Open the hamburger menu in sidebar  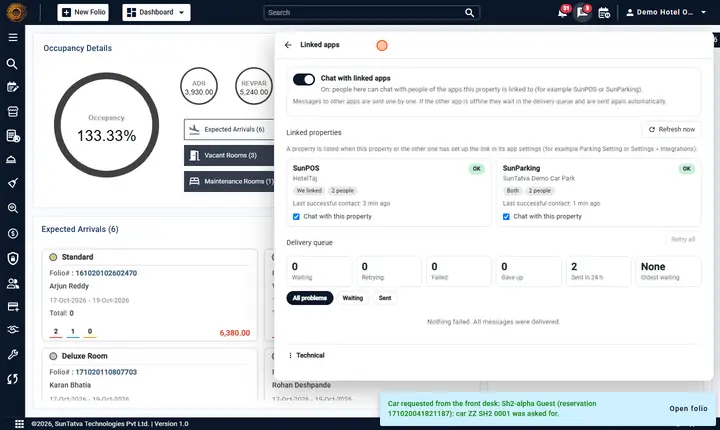click(13, 37)
